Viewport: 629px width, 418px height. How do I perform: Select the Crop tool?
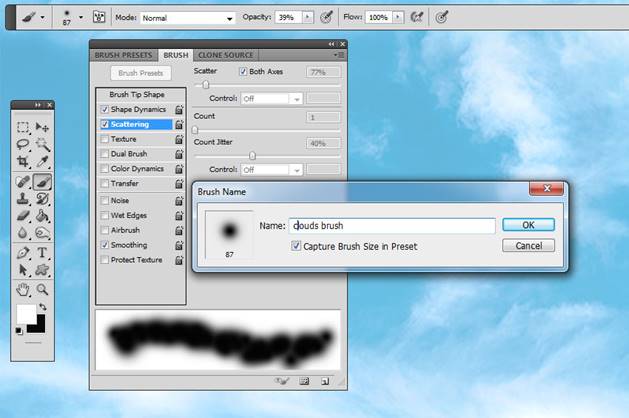point(23,161)
